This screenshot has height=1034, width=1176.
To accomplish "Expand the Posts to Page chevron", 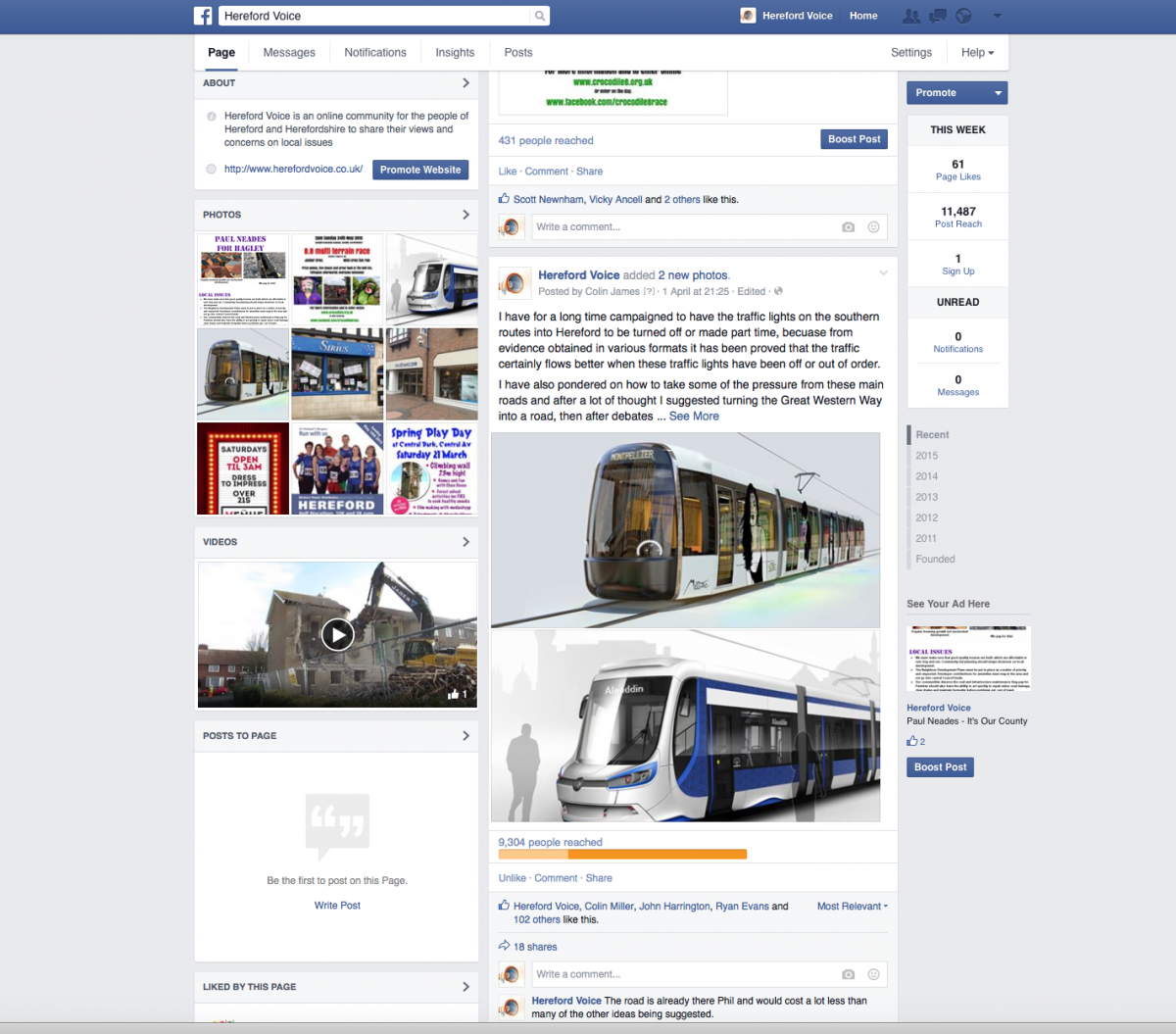I will pos(465,736).
